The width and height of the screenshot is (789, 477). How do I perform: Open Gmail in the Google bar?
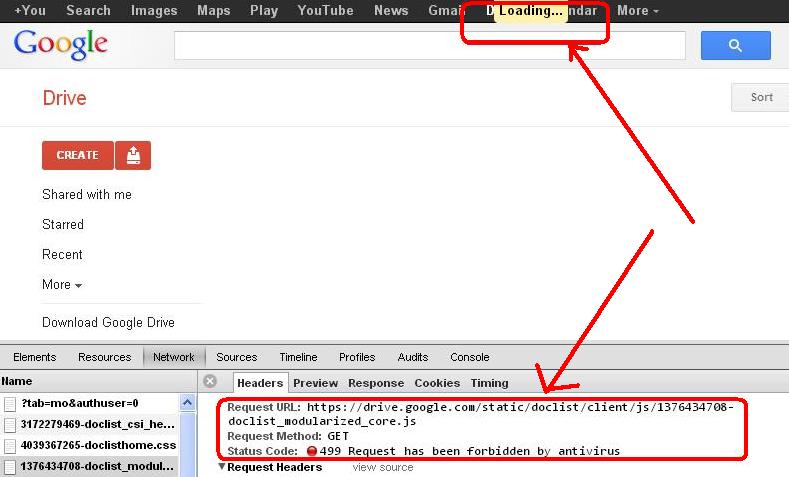point(444,11)
